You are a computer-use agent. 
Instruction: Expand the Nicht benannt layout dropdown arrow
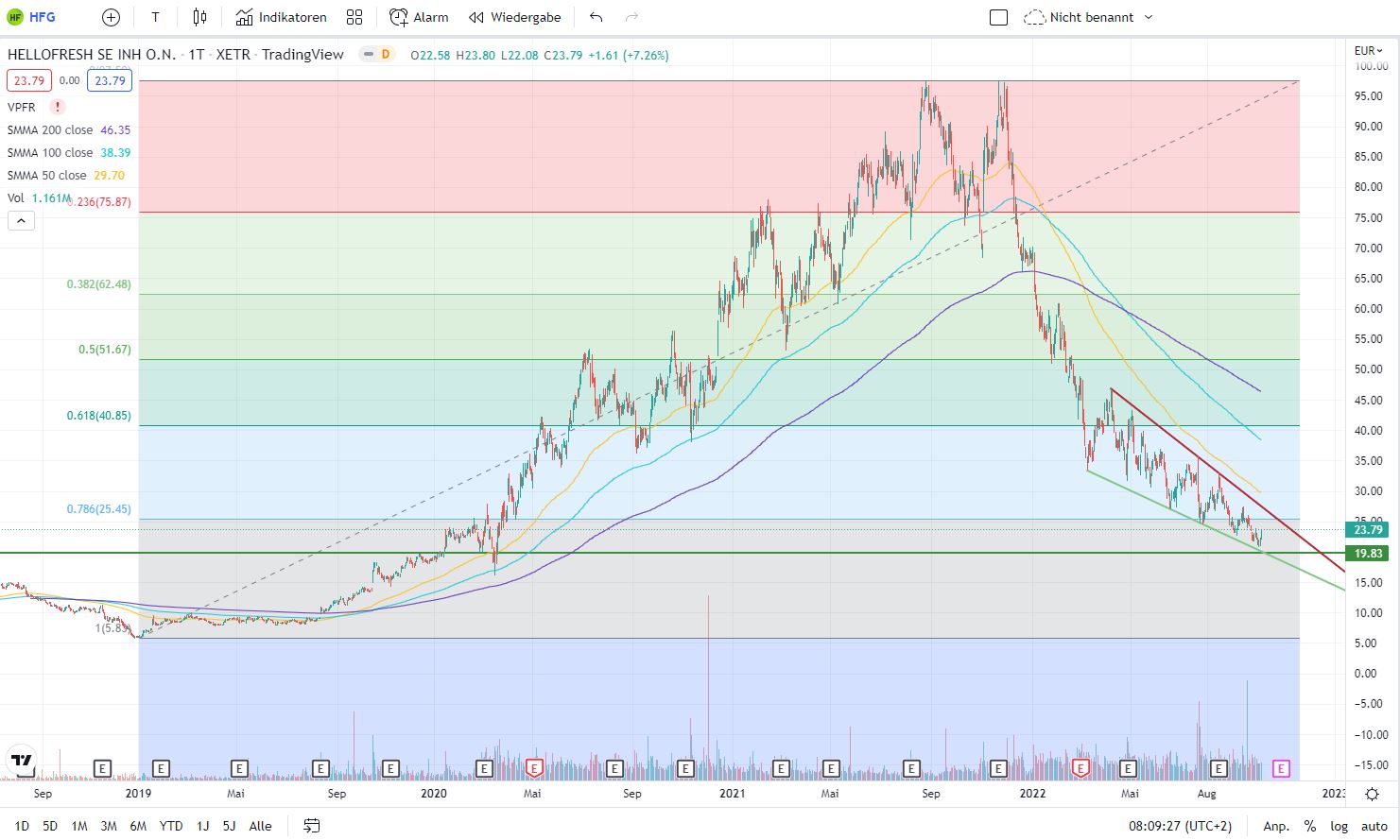(1149, 17)
